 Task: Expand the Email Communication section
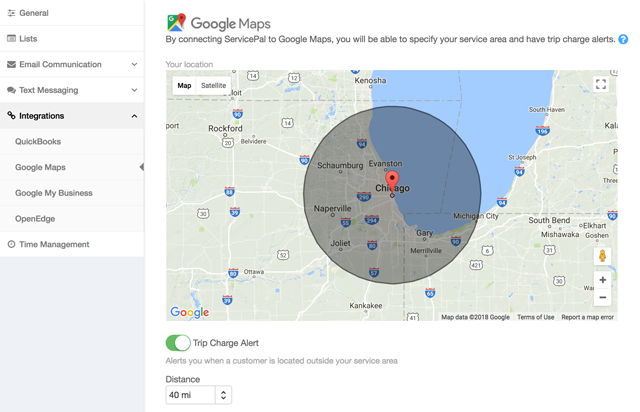[x=134, y=64]
